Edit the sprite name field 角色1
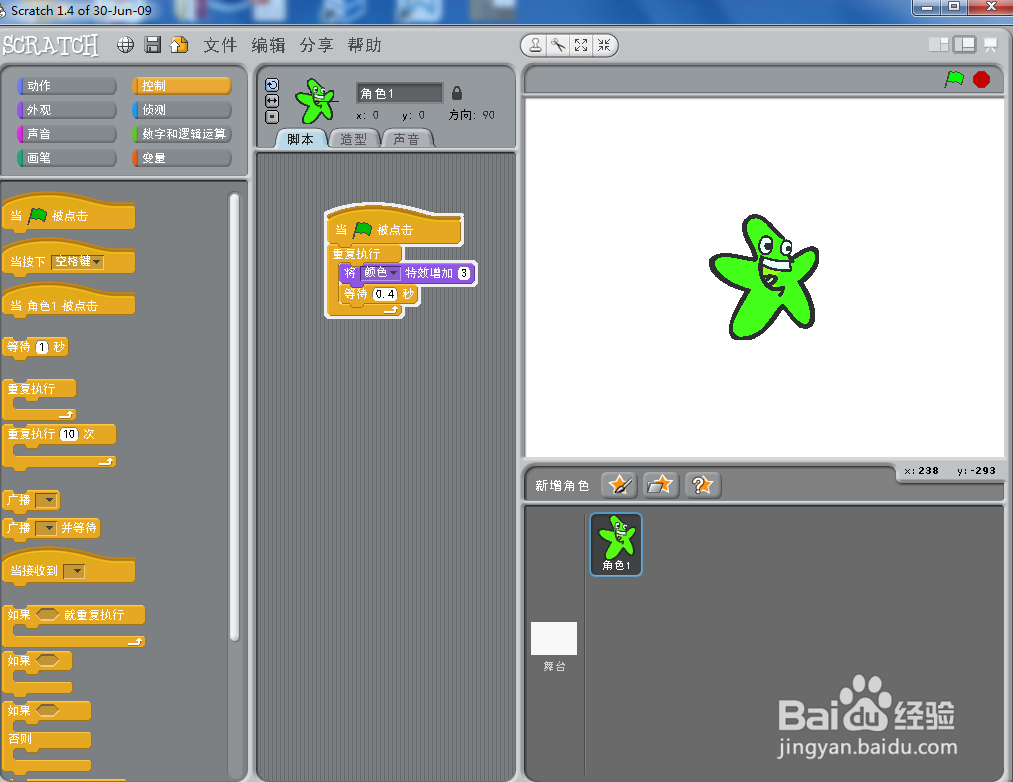 point(399,93)
